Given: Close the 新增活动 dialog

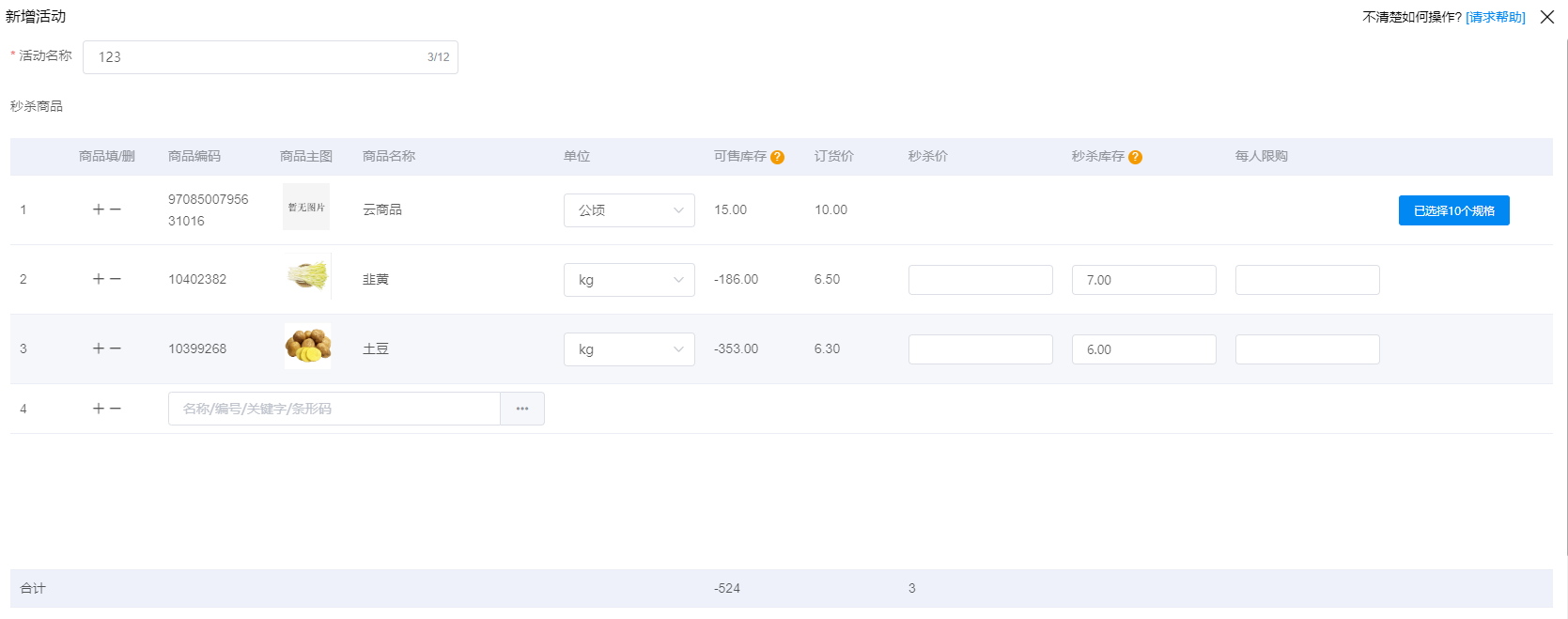Looking at the screenshot, I should 1547,17.
